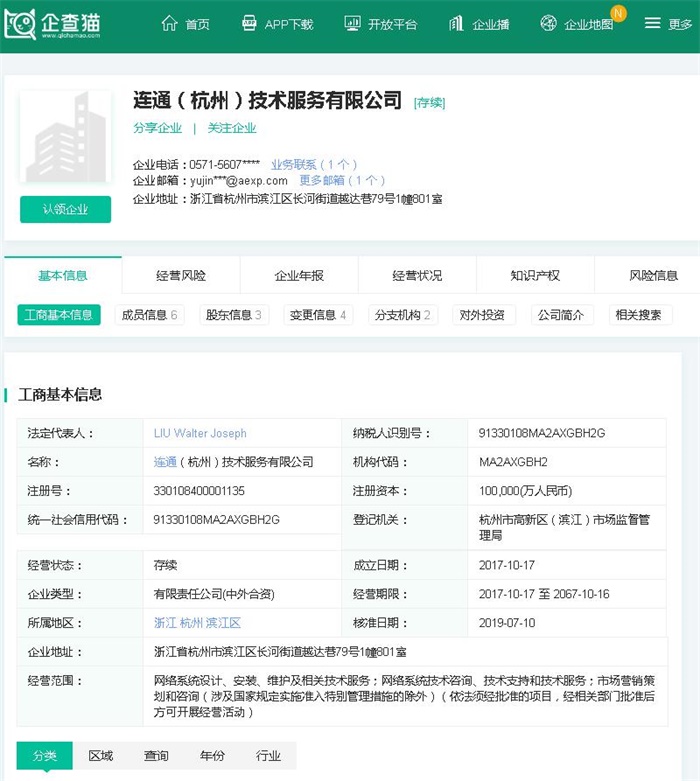The width and height of the screenshot is (700, 781).
Task: Open APP下载 in top navigation
Action: (289, 24)
